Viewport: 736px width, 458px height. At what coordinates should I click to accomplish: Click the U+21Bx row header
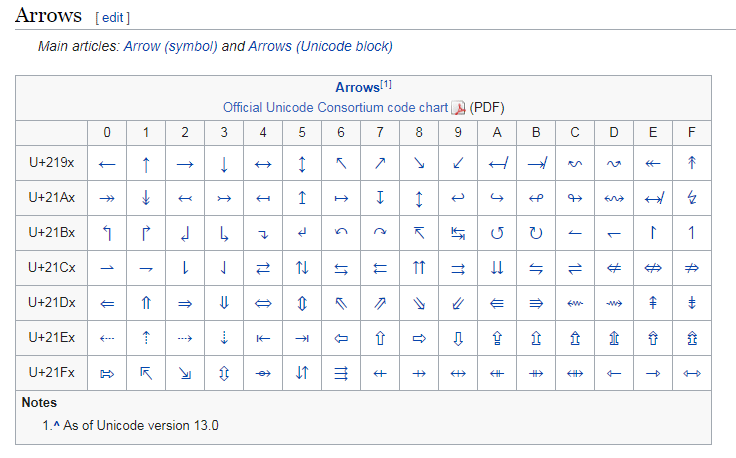(52, 233)
